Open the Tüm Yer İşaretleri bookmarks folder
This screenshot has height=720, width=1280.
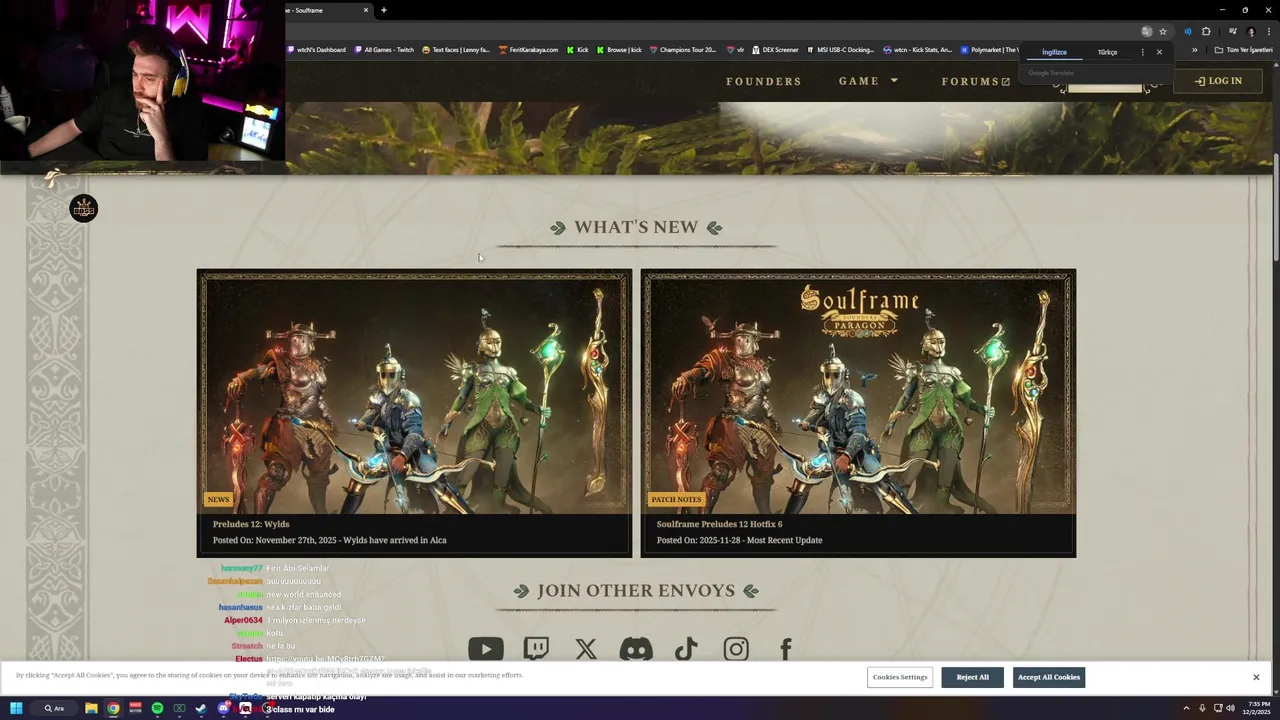tap(1243, 50)
